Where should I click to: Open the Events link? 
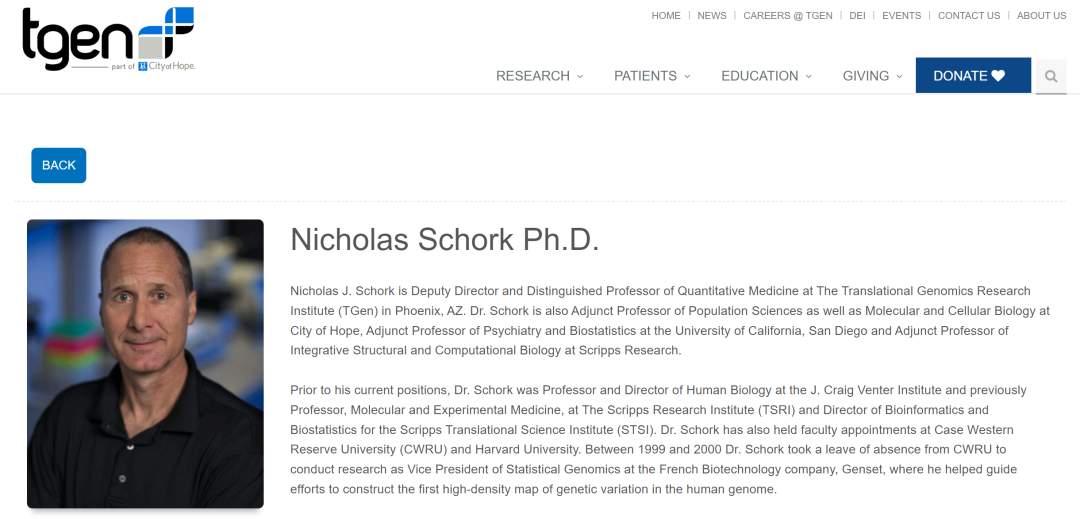click(x=901, y=16)
